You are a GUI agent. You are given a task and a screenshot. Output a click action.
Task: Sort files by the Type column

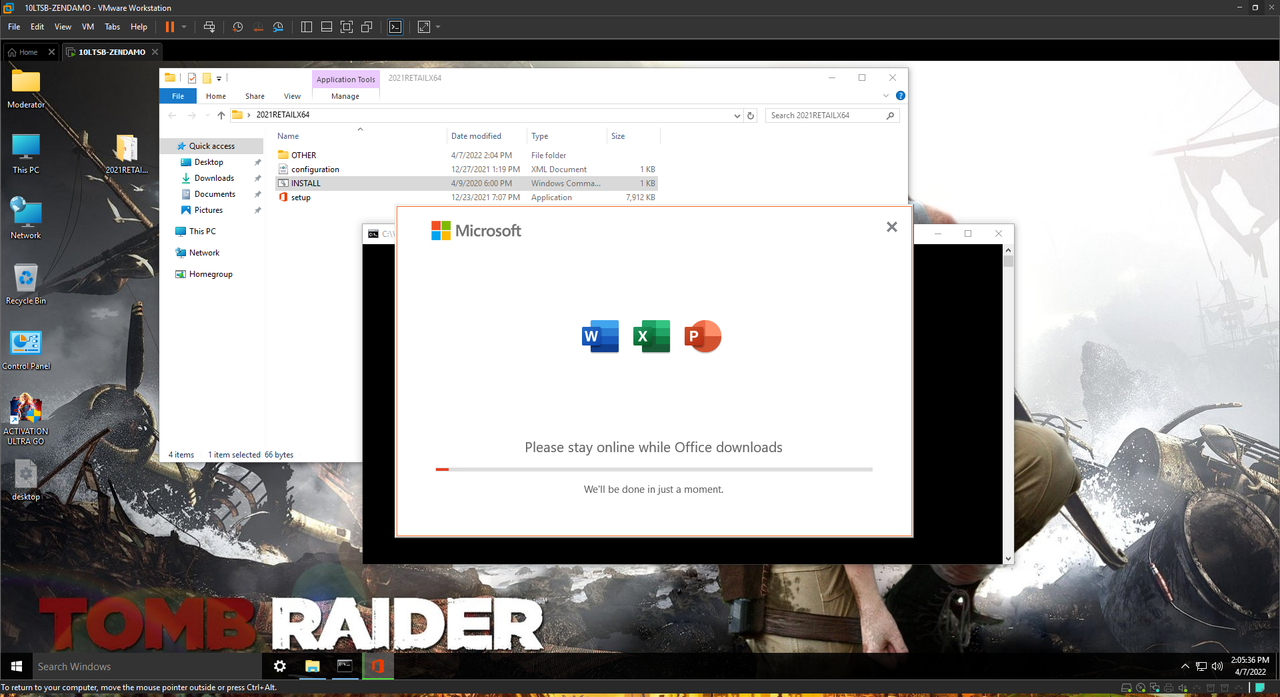[x=540, y=136]
